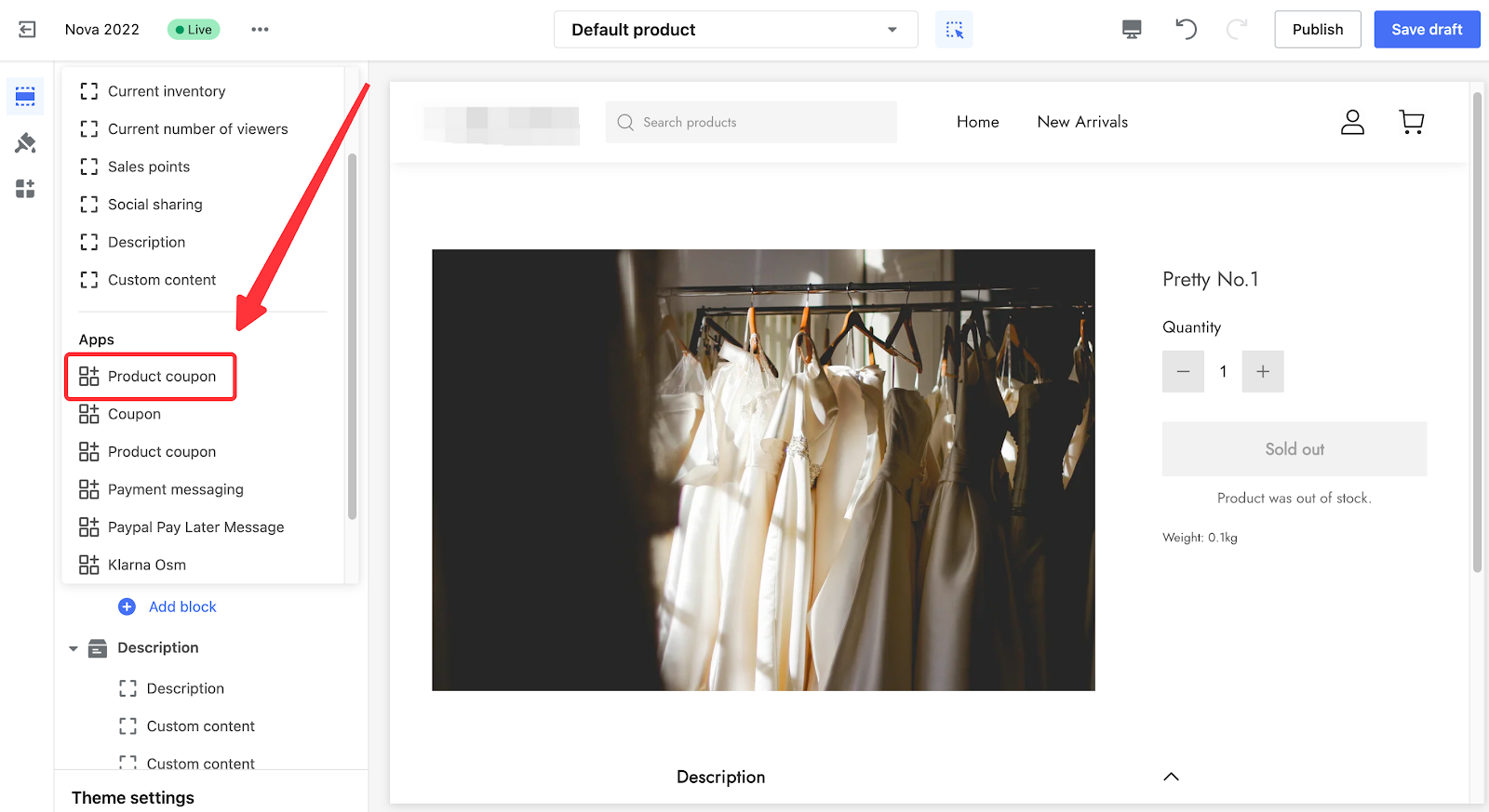The width and height of the screenshot is (1489, 812).
Task: Open the shopping cart icon
Action: 1411,122
